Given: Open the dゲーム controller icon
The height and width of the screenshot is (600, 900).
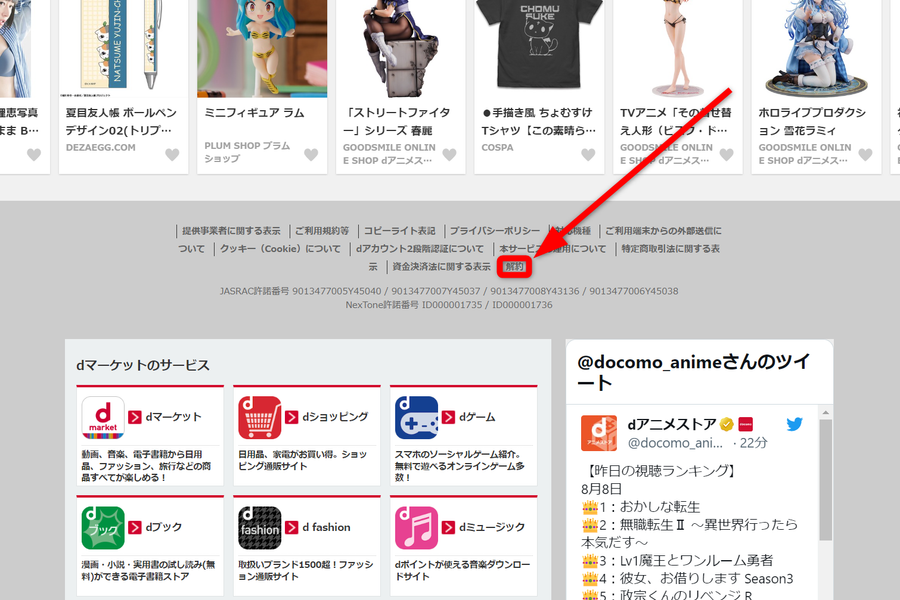Looking at the screenshot, I should [416, 417].
